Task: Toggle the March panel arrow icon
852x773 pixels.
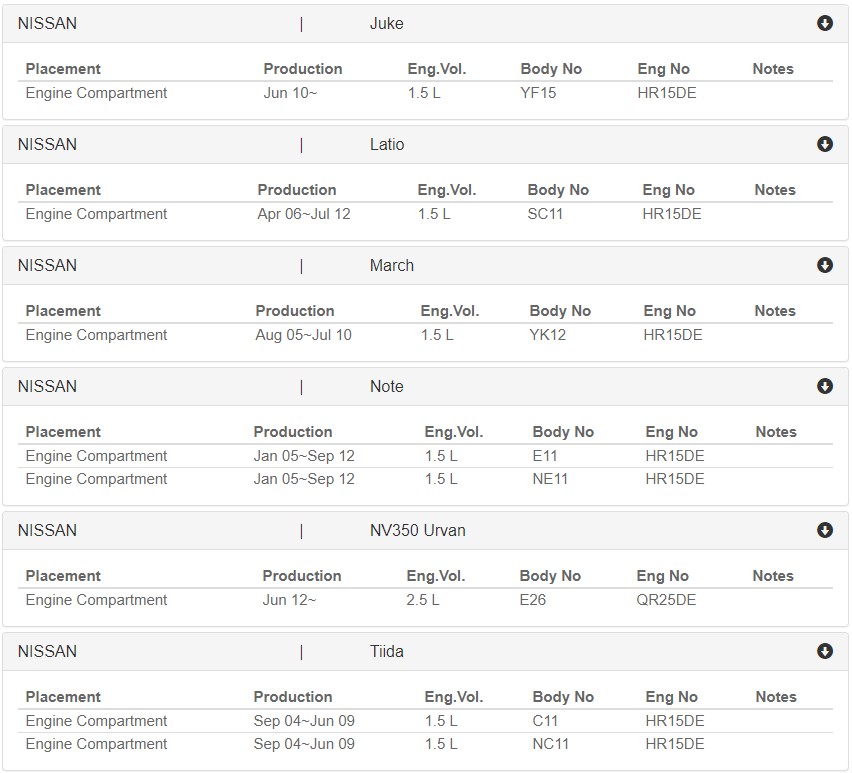Action: click(x=824, y=265)
